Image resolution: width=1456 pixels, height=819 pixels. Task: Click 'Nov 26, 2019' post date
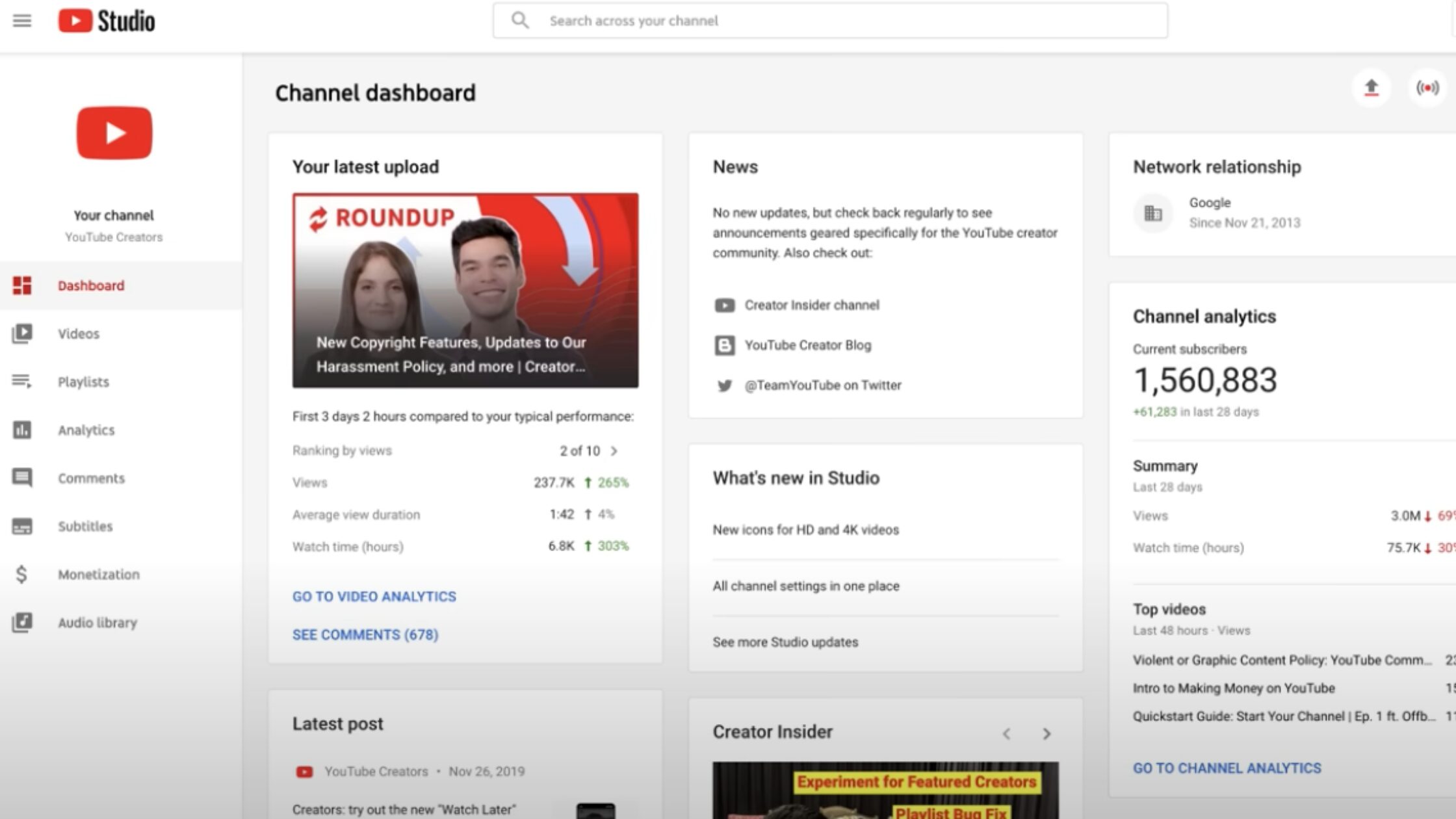click(x=487, y=771)
